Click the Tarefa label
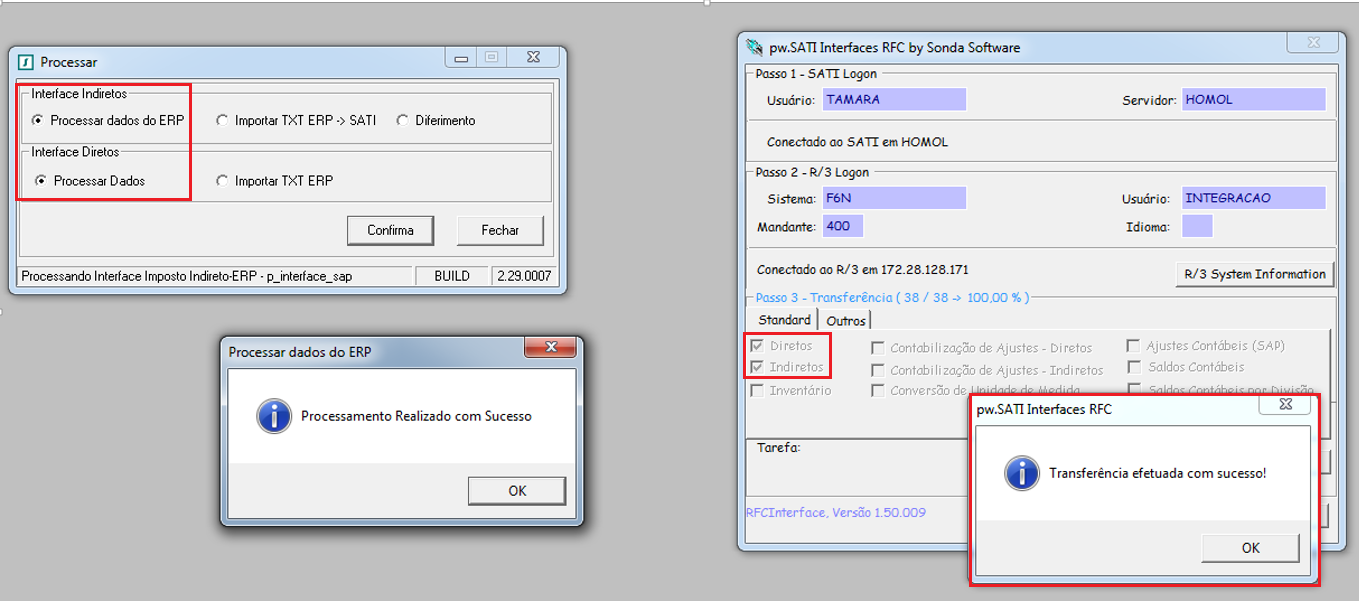 coord(779,448)
